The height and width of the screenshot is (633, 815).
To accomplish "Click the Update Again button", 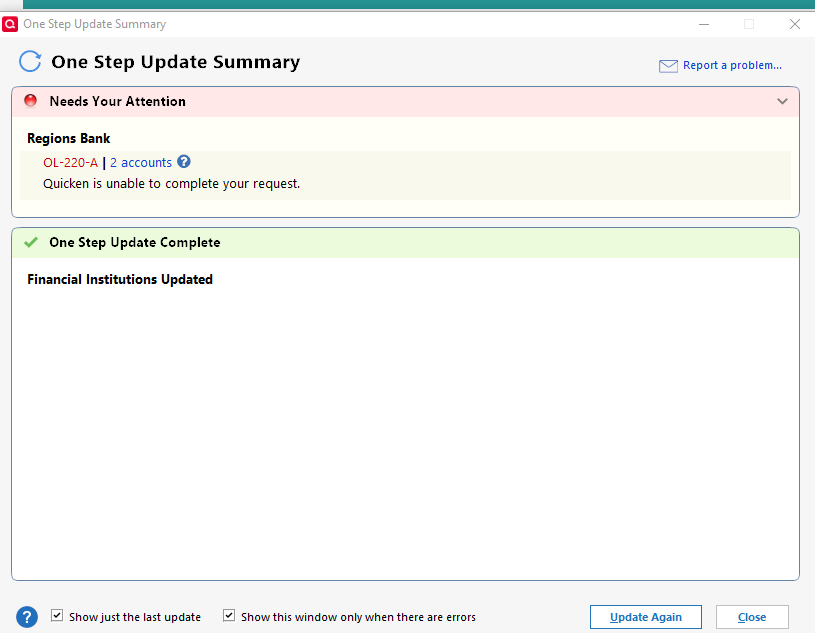I will tap(646, 617).
